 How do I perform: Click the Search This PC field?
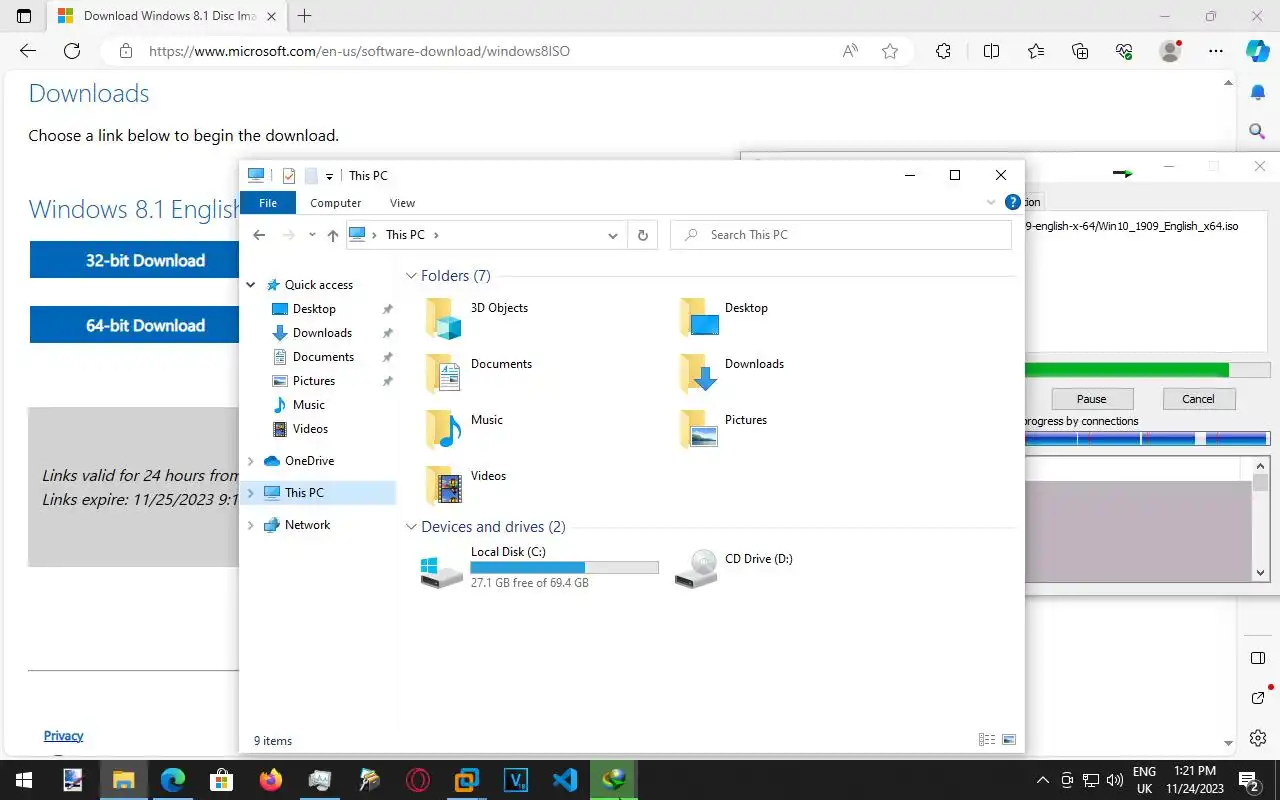[841, 235]
